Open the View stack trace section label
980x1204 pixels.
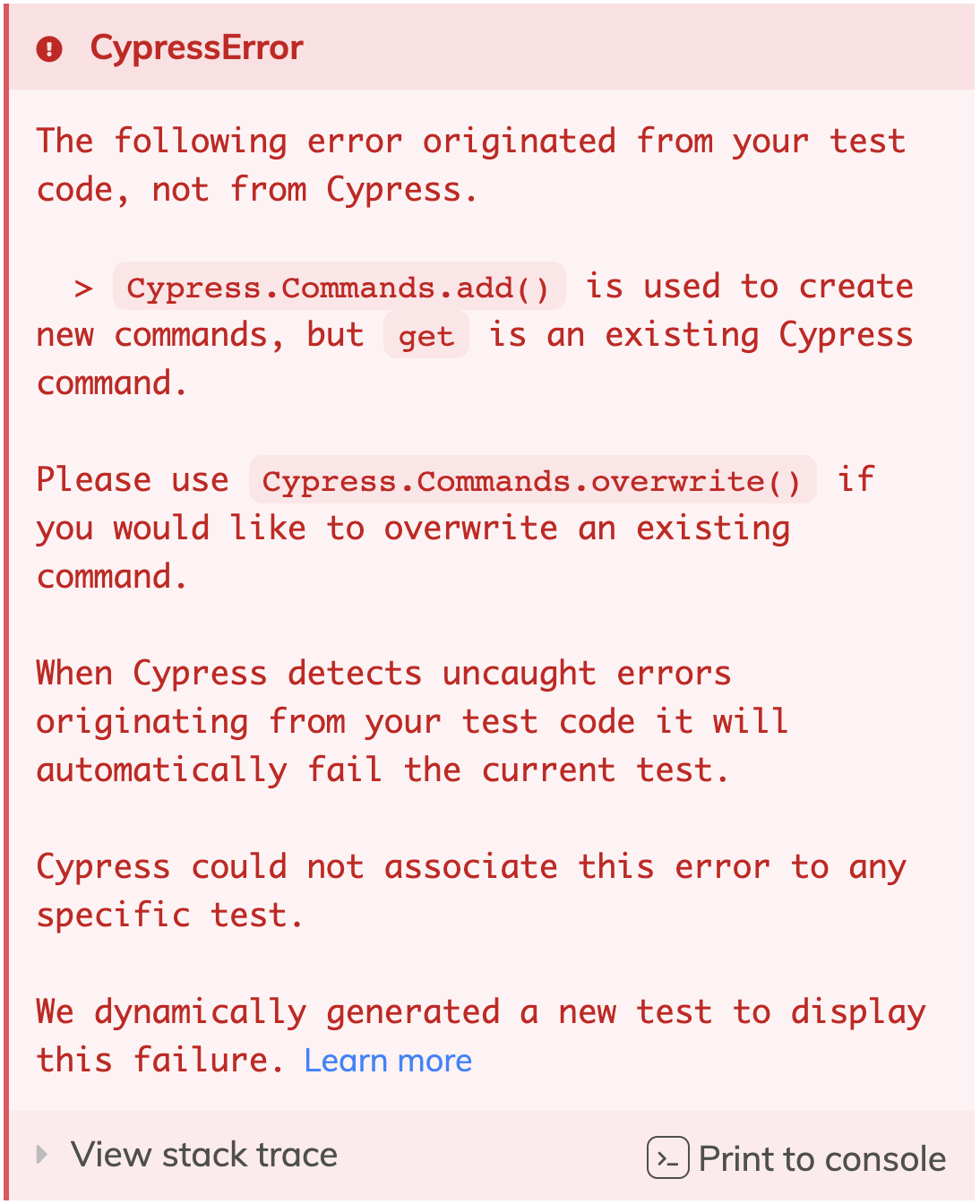(204, 1155)
